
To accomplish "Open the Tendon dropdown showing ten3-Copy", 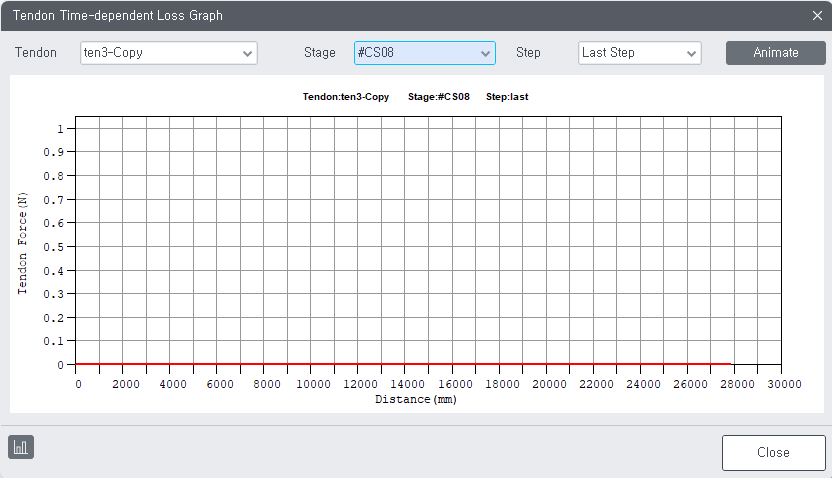I will (x=169, y=53).
